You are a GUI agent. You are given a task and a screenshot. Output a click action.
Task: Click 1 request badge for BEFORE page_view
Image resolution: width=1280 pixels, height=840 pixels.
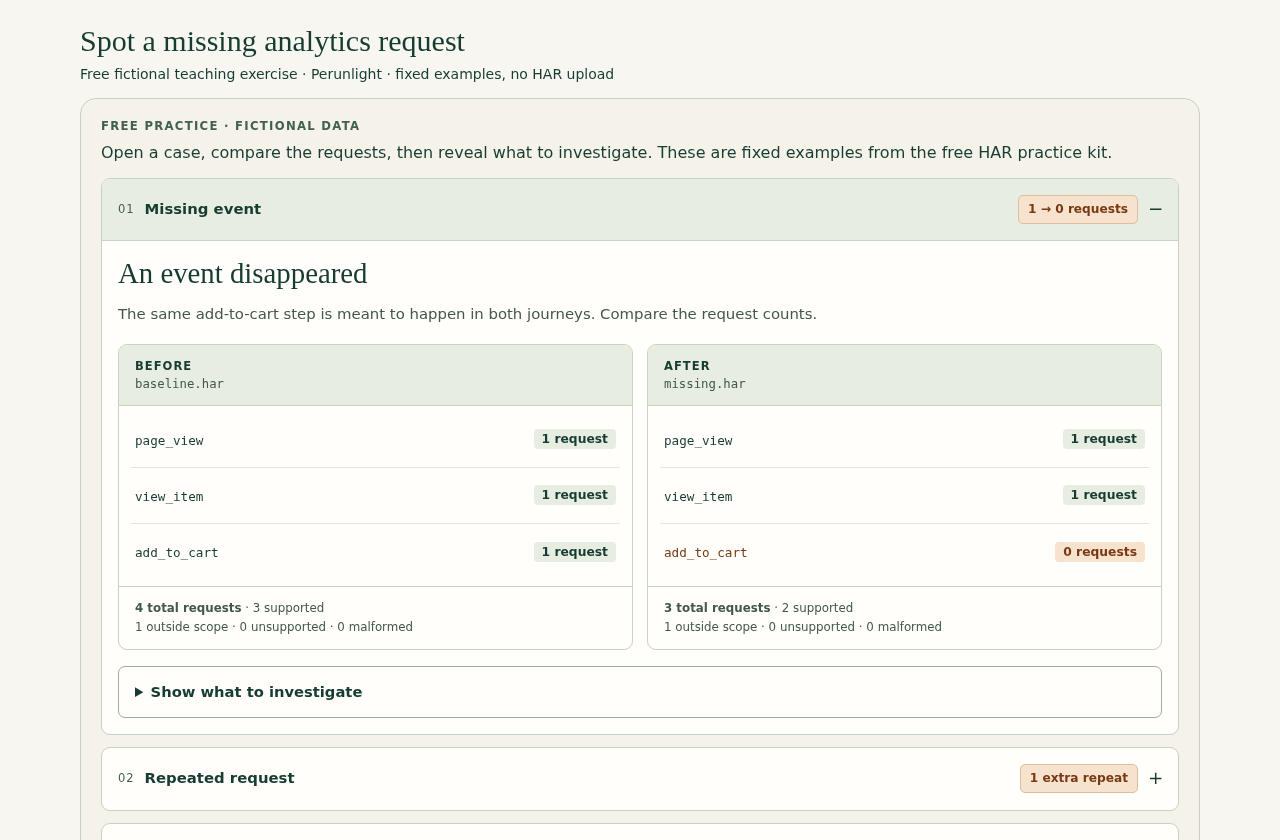point(575,439)
